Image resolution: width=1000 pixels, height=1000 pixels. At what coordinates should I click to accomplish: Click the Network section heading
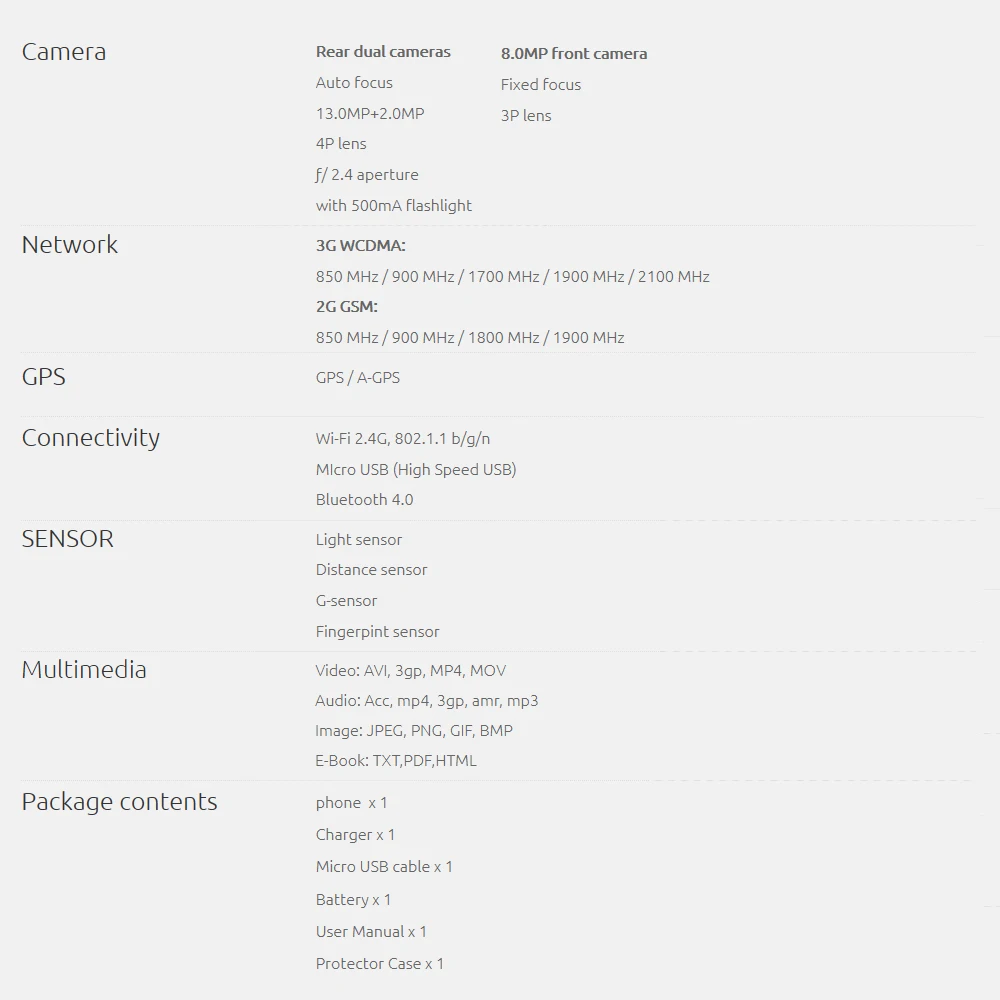[x=70, y=245]
